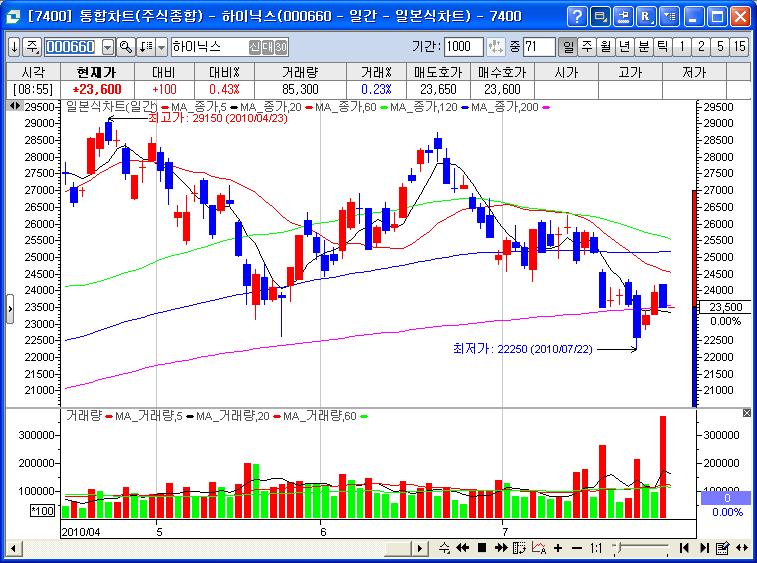The image size is (757, 563).
Task: Select the 일 (daily) period toggle
Action: click(568, 47)
